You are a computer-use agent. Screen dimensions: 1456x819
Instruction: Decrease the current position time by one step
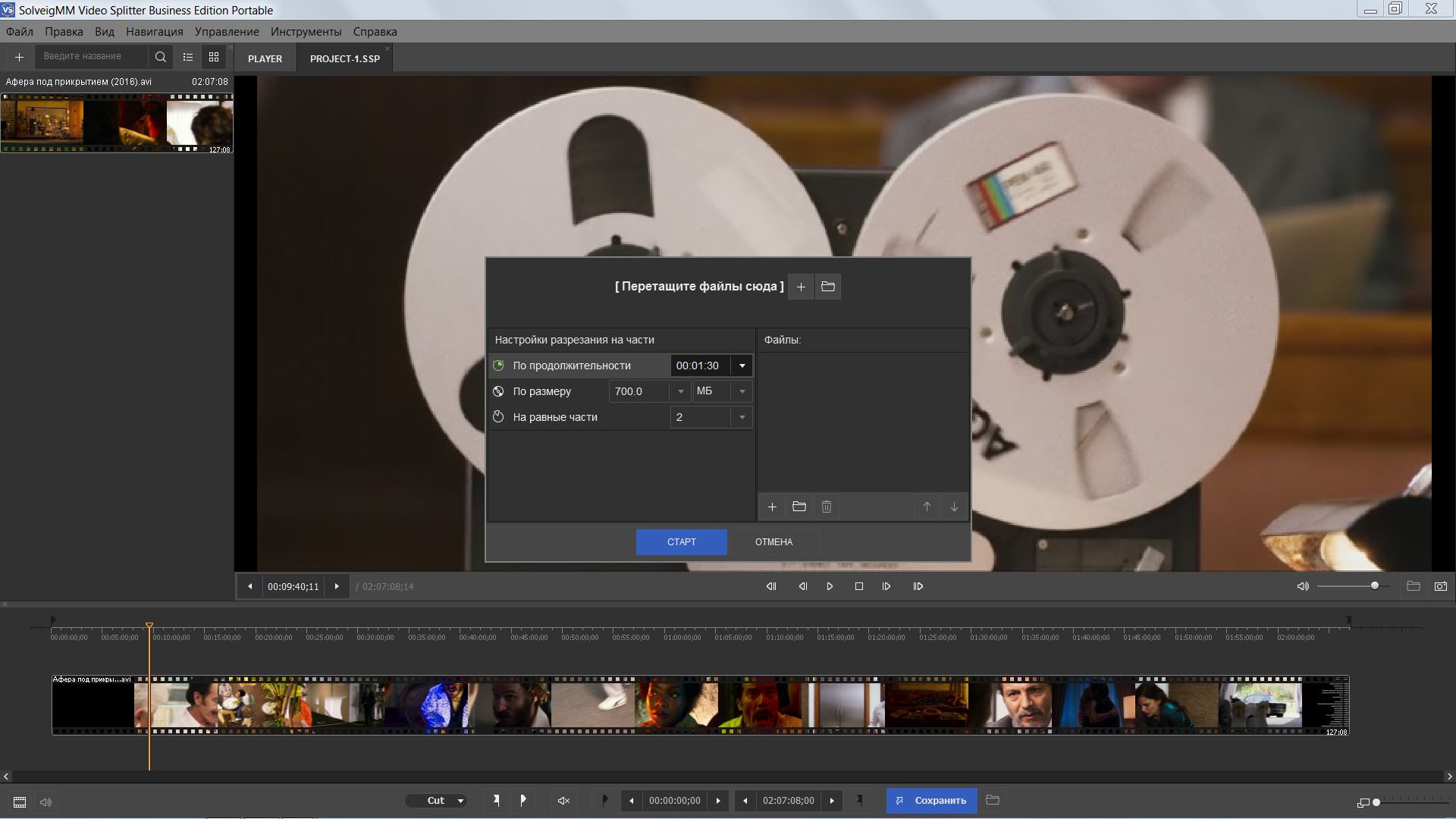pyautogui.click(x=249, y=586)
